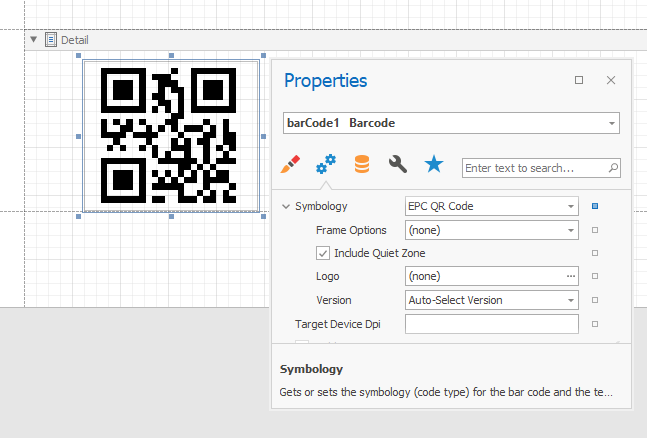The width and height of the screenshot is (647, 438).
Task: Click the search magnifier icon in Properties
Action: point(613,168)
